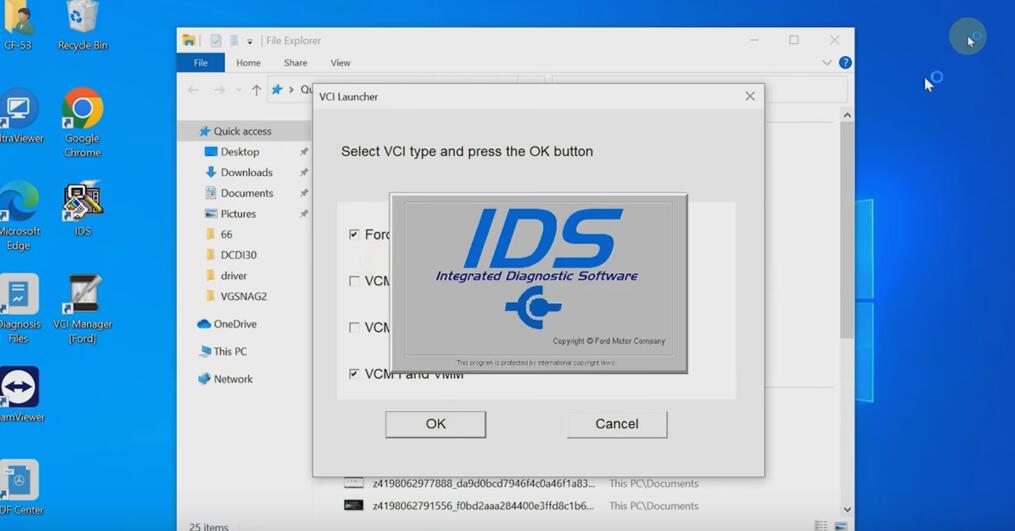This screenshot has height=531, width=1015.
Task: Open the CF-53 user folder icon
Action: tap(17, 26)
